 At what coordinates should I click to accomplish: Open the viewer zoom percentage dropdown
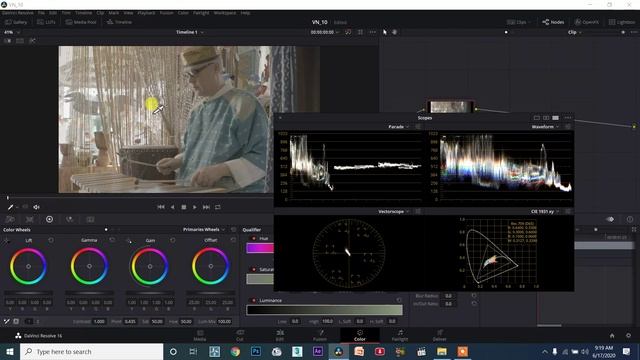11,32
